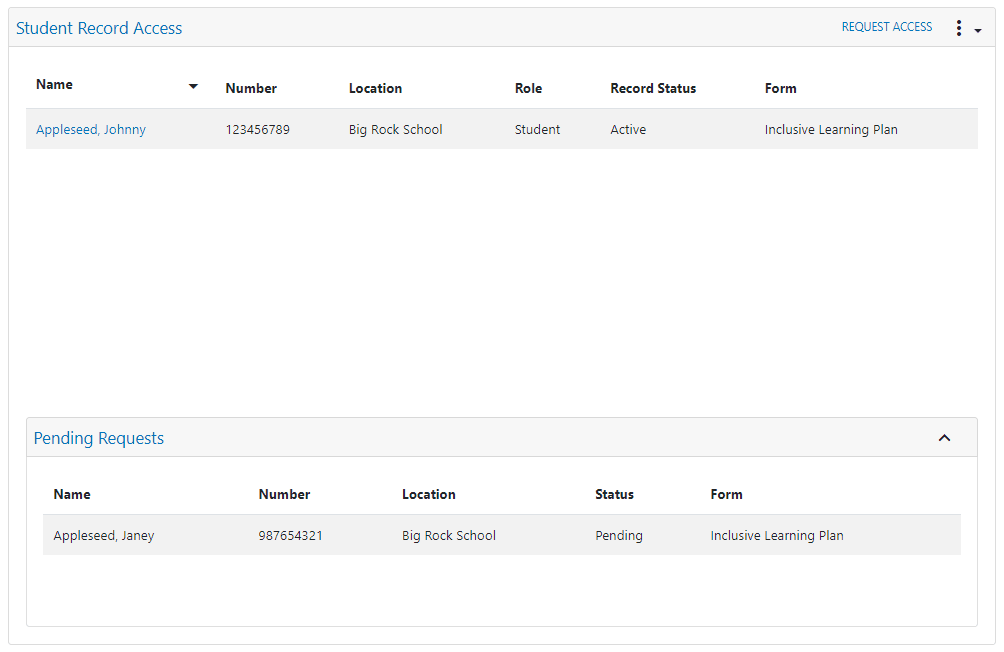The width and height of the screenshot is (1004, 652).
Task: Click the Name header in Pending Requests
Action: [72, 494]
